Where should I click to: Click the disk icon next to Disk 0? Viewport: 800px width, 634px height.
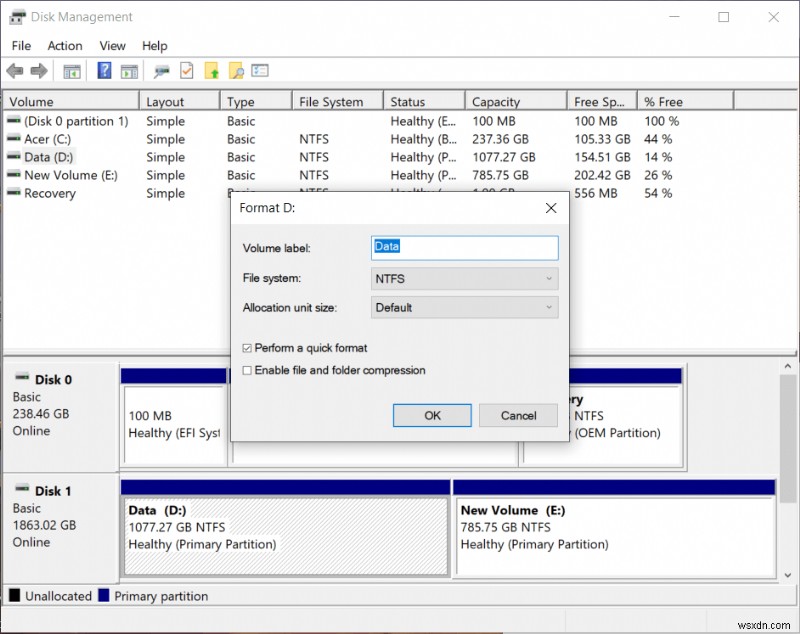point(22,377)
